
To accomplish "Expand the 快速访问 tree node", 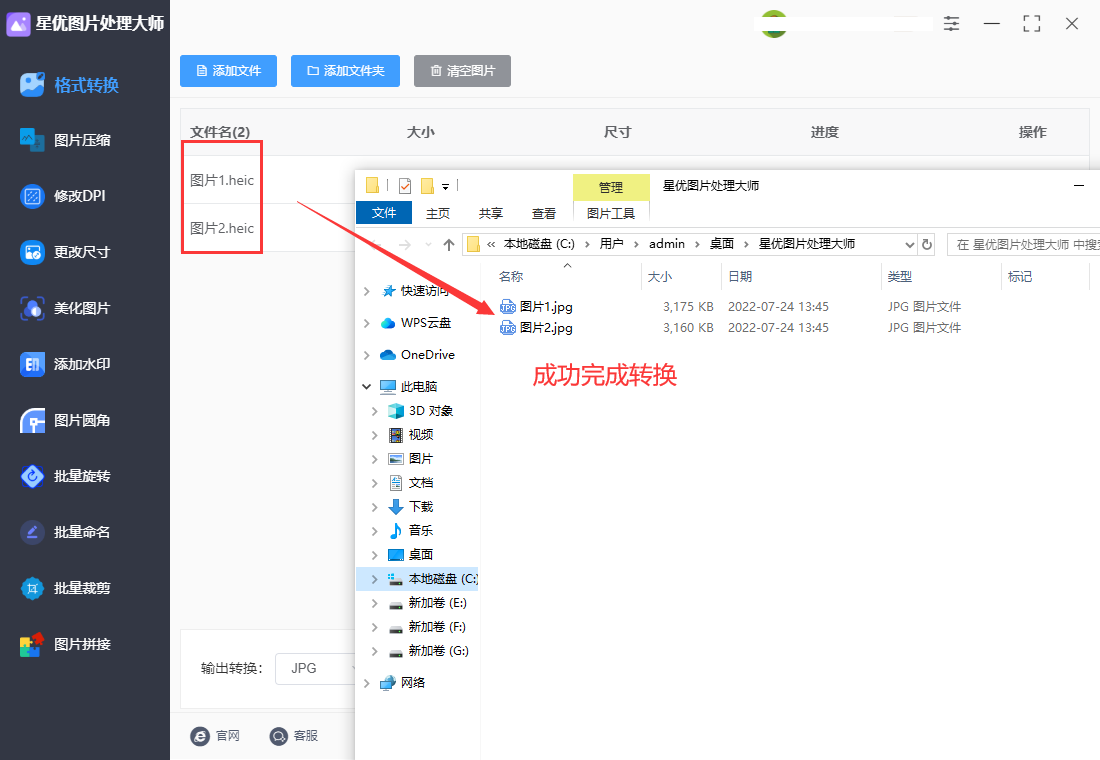I will point(366,291).
